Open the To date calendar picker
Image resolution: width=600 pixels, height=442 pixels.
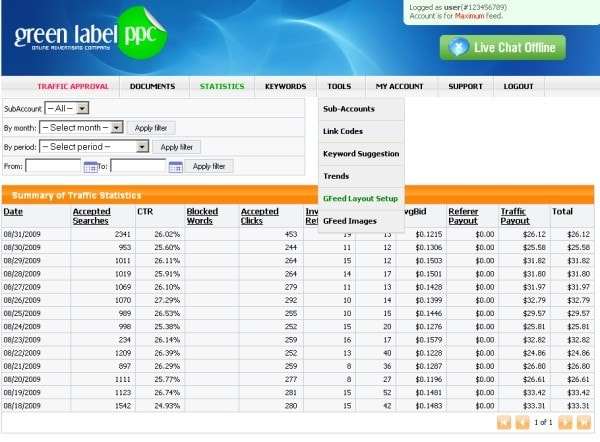coord(176,167)
